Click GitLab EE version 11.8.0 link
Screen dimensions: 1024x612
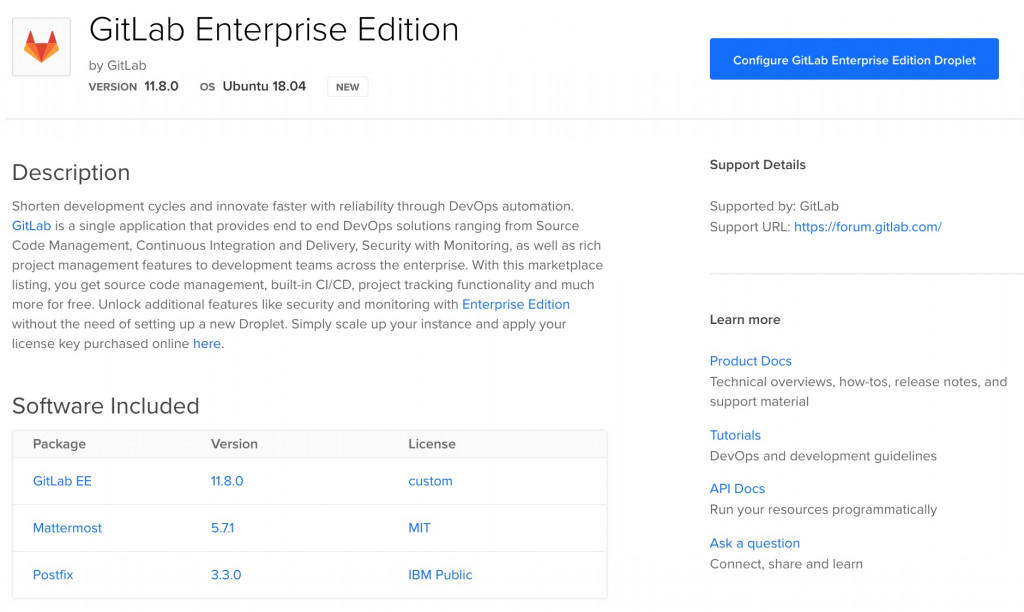[227, 481]
